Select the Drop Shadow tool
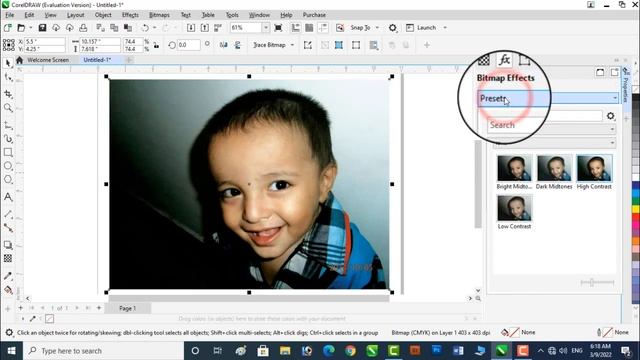The image size is (640, 360). (8, 245)
